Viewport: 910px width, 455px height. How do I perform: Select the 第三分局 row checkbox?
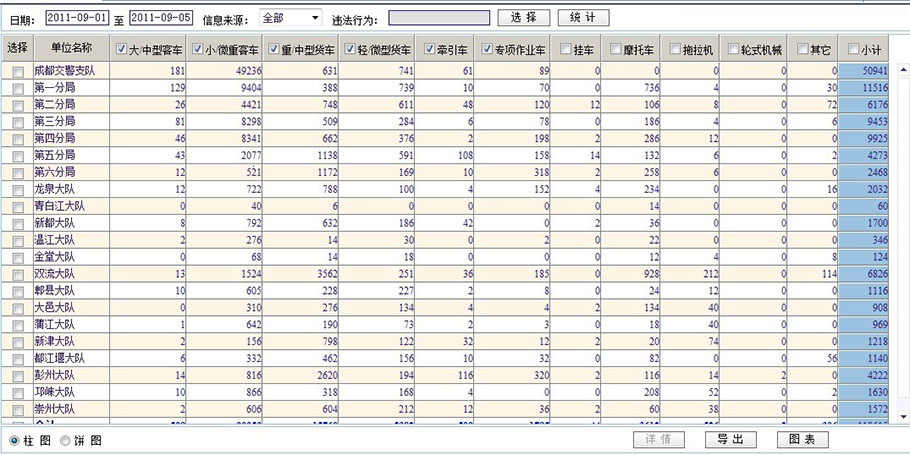[x=18, y=122]
